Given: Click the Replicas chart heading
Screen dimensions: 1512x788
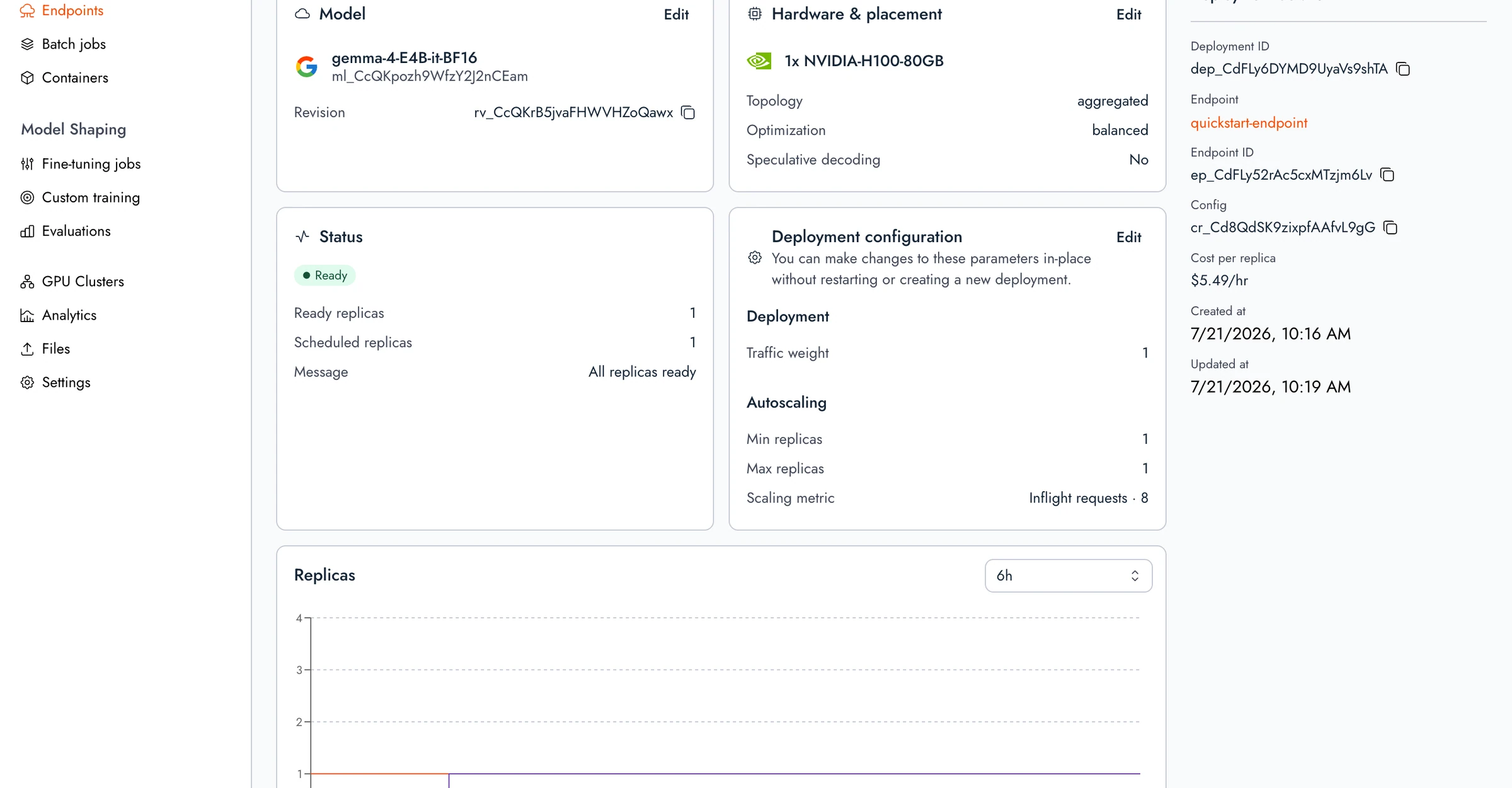Looking at the screenshot, I should click(x=324, y=575).
